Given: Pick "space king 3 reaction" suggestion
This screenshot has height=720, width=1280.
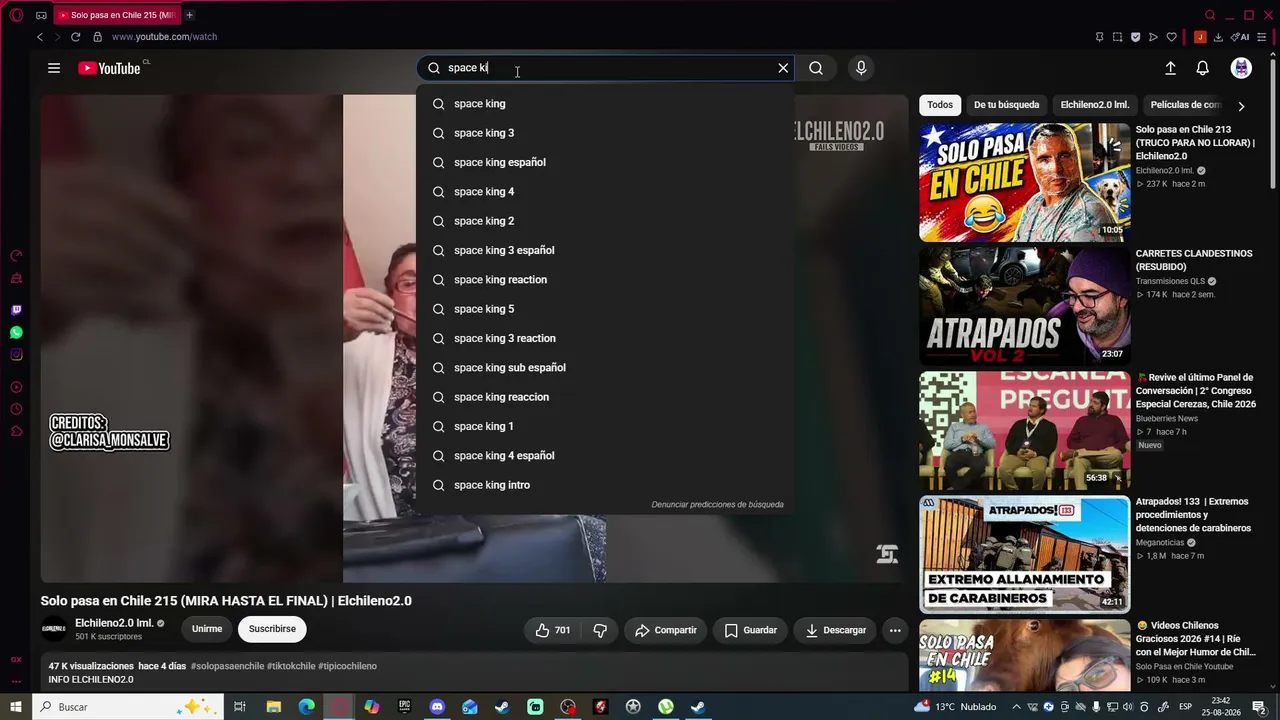Looking at the screenshot, I should pos(605,338).
